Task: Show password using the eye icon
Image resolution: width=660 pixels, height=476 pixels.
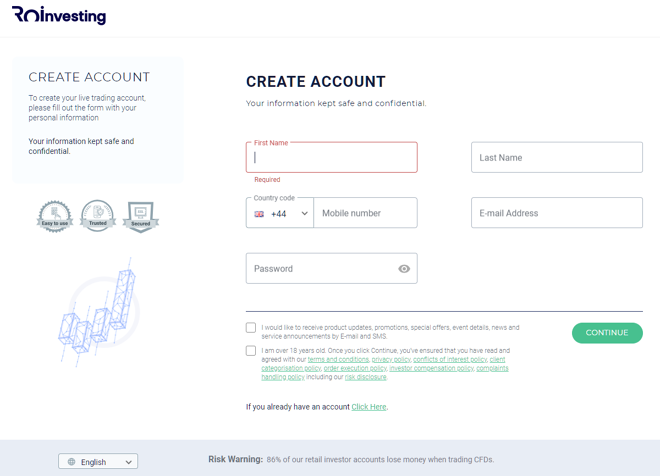Action: [404, 269]
